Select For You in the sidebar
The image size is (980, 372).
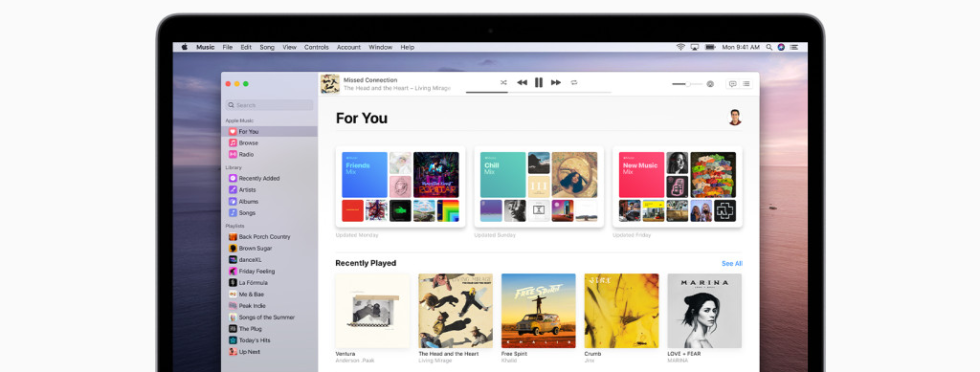[270, 131]
